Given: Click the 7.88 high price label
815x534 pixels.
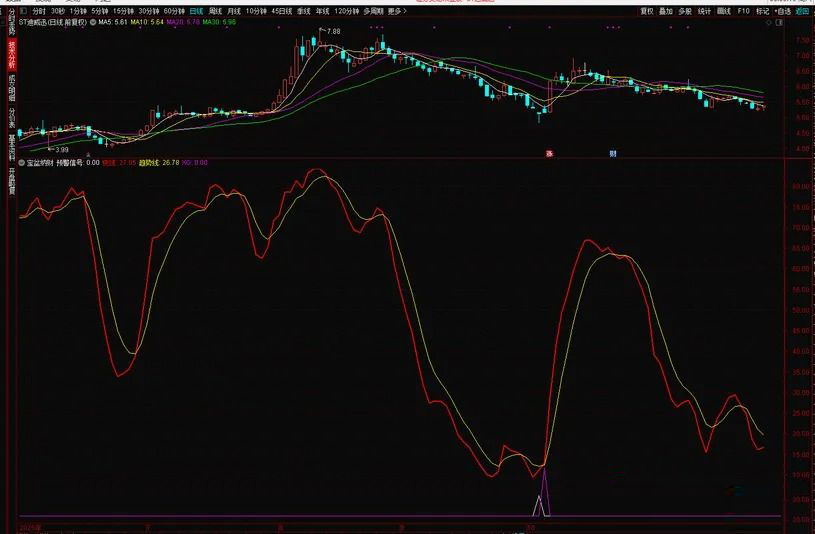Looking at the screenshot, I should pyautogui.click(x=334, y=31).
